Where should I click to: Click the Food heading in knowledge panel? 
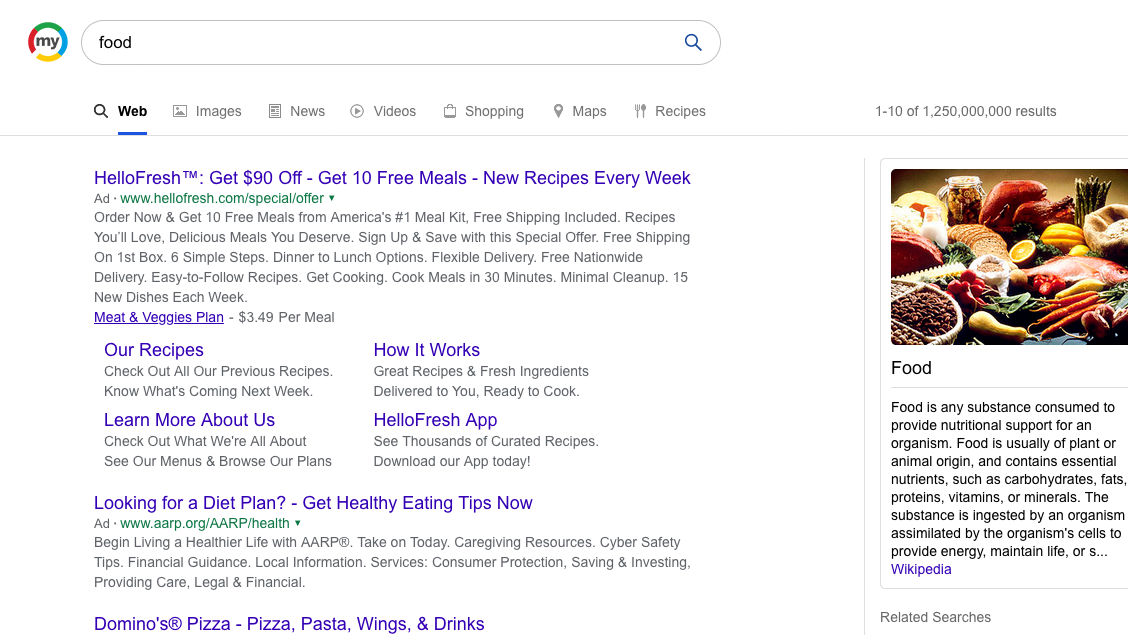(x=911, y=367)
